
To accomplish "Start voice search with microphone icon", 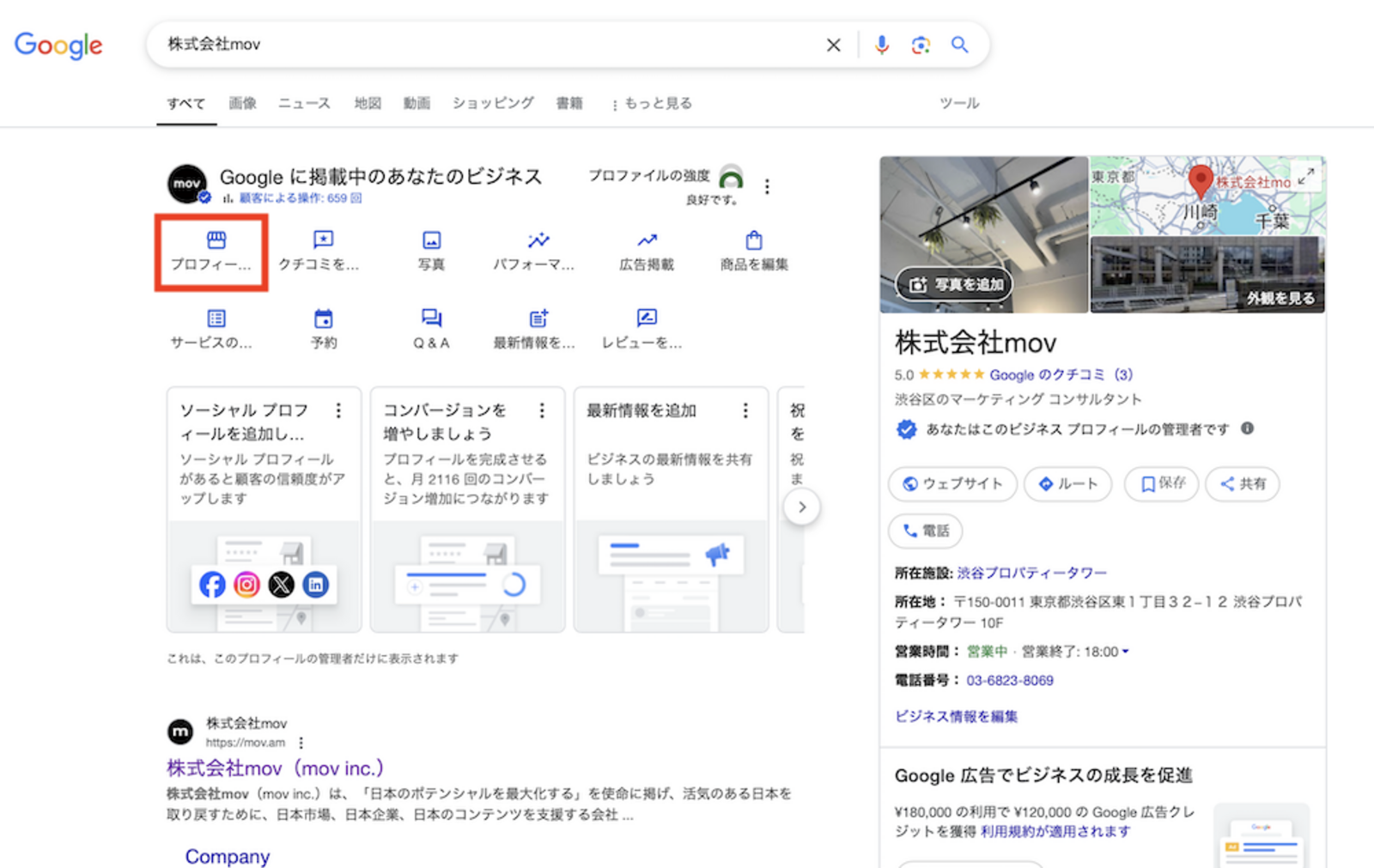I will (881, 45).
